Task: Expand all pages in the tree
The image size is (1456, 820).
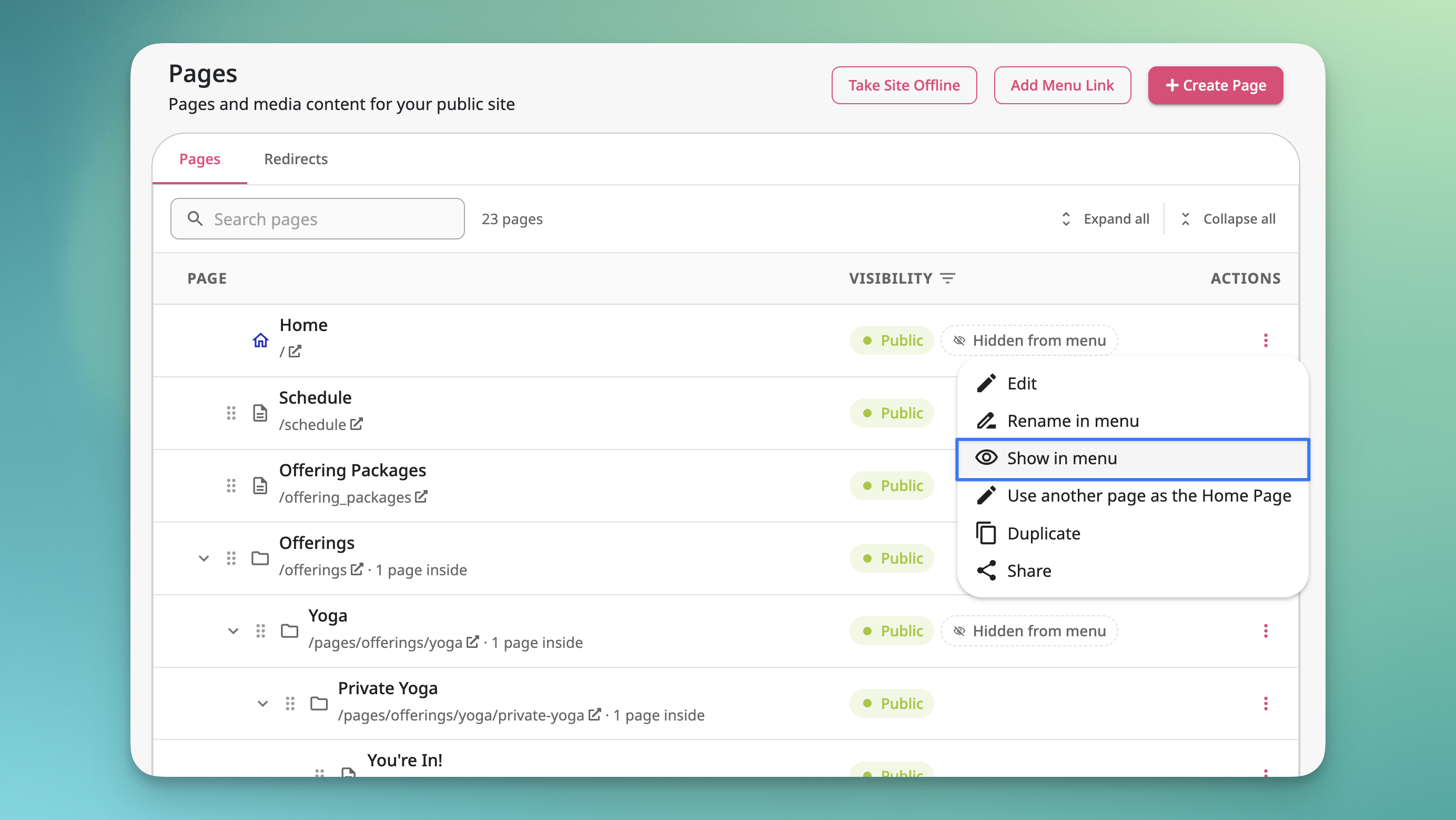Action: 1105,219
